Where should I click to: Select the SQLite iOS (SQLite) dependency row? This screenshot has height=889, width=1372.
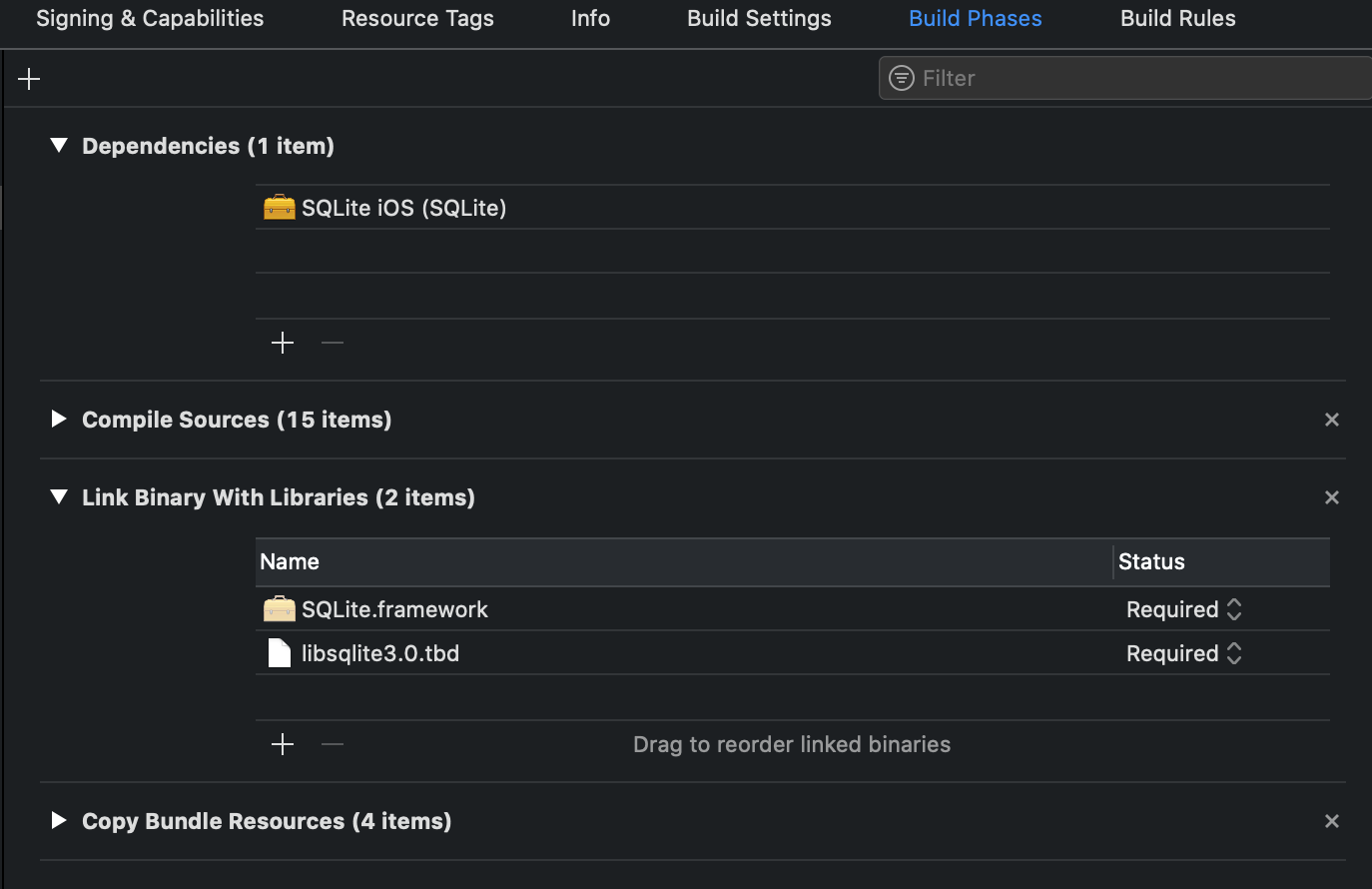click(x=792, y=208)
